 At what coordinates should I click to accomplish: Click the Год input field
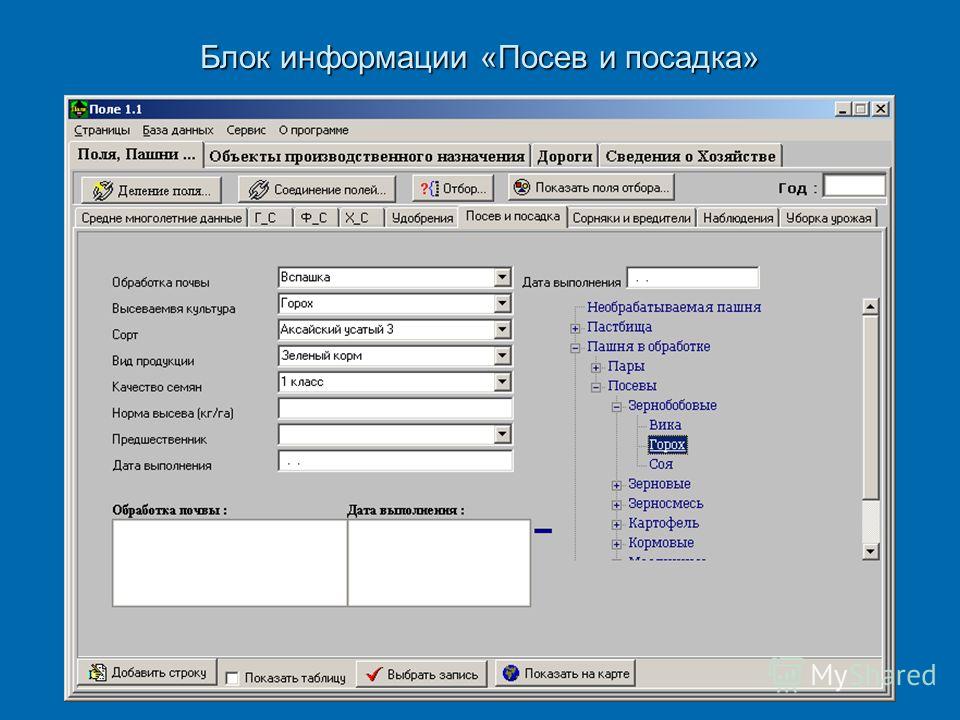pos(854,186)
